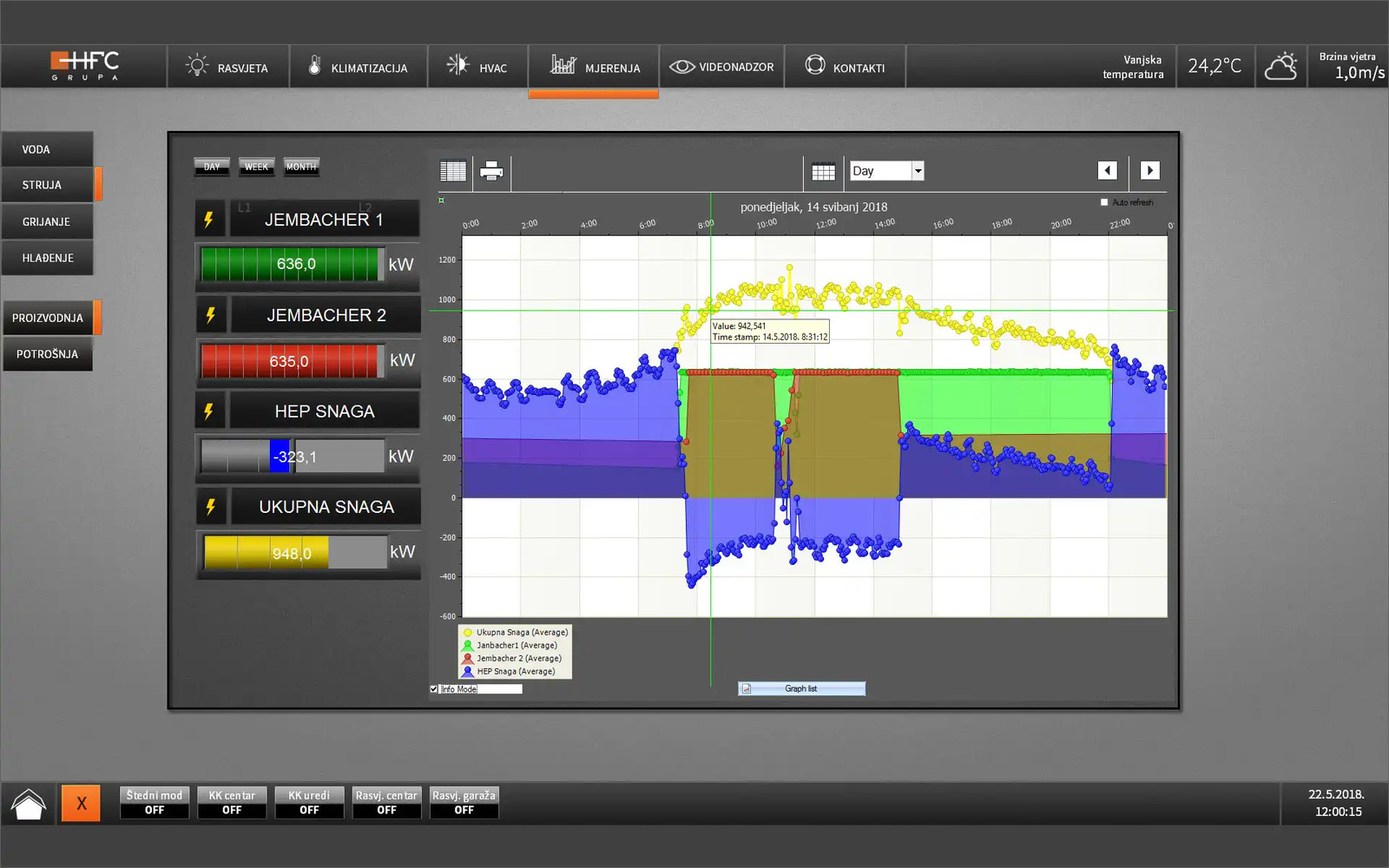This screenshot has width=1389, height=868.
Task: Click the home icon
Action: click(x=29, y=804)
